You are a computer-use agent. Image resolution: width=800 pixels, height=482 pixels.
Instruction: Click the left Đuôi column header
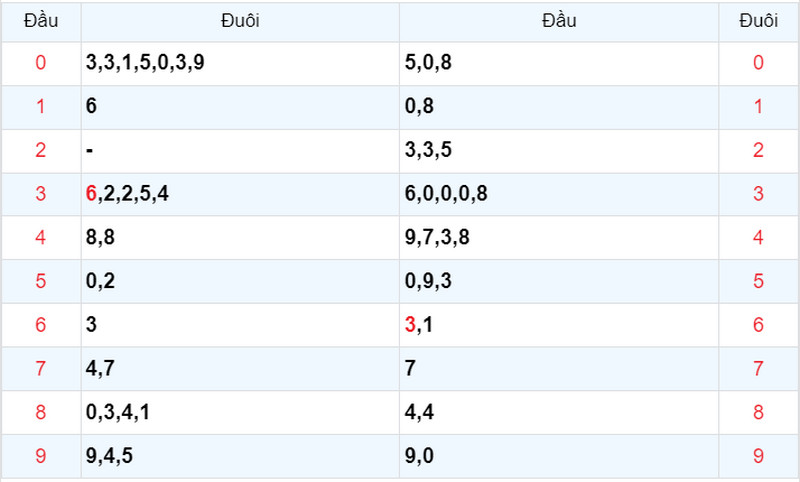(x=240, y=21)
